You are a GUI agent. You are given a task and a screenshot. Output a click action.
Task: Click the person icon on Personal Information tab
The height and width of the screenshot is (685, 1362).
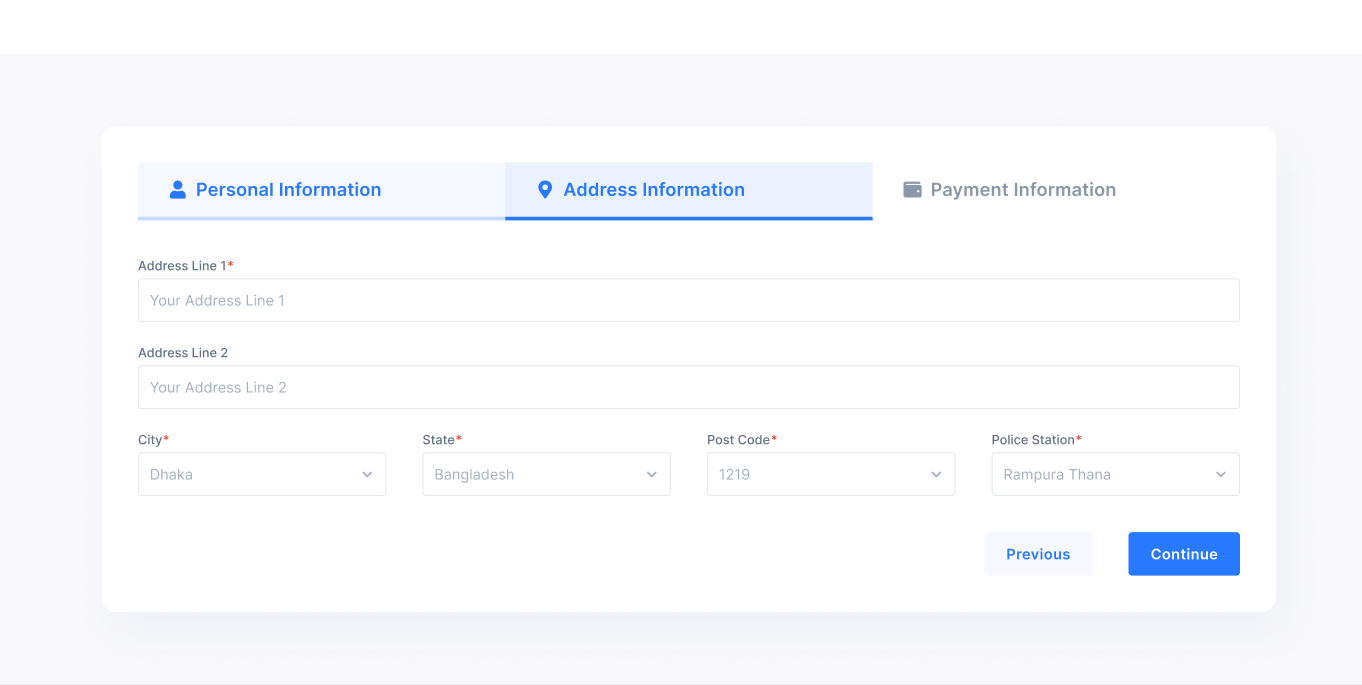coord(178,190)
